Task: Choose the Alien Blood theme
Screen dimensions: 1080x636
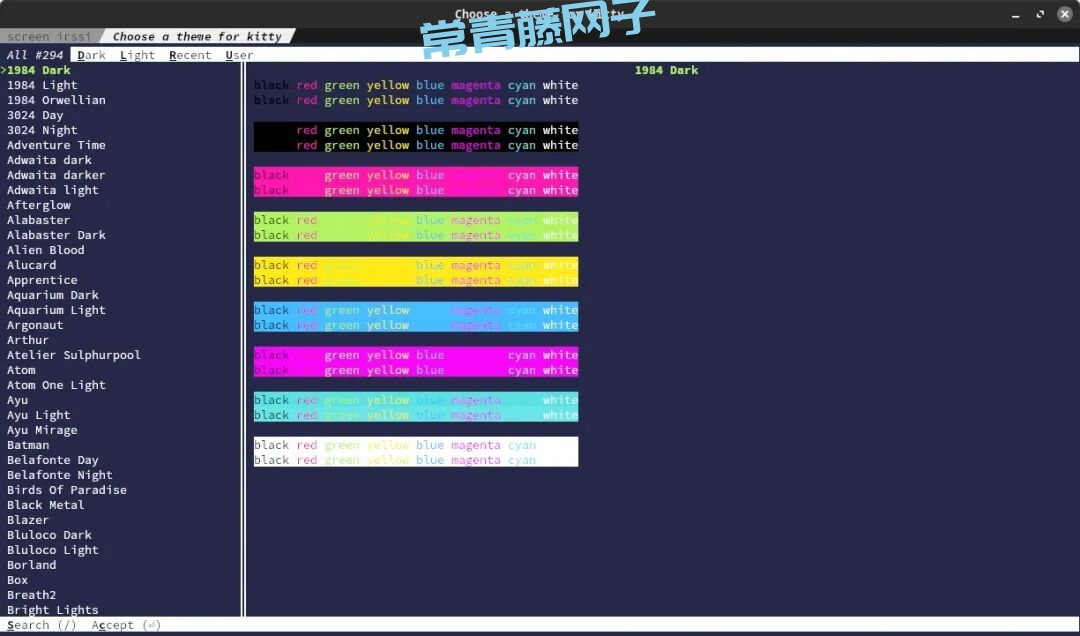Action: point(46,250)
